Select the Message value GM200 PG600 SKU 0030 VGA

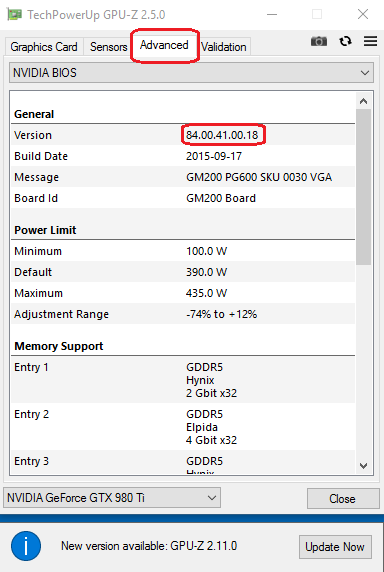(259, 177)
